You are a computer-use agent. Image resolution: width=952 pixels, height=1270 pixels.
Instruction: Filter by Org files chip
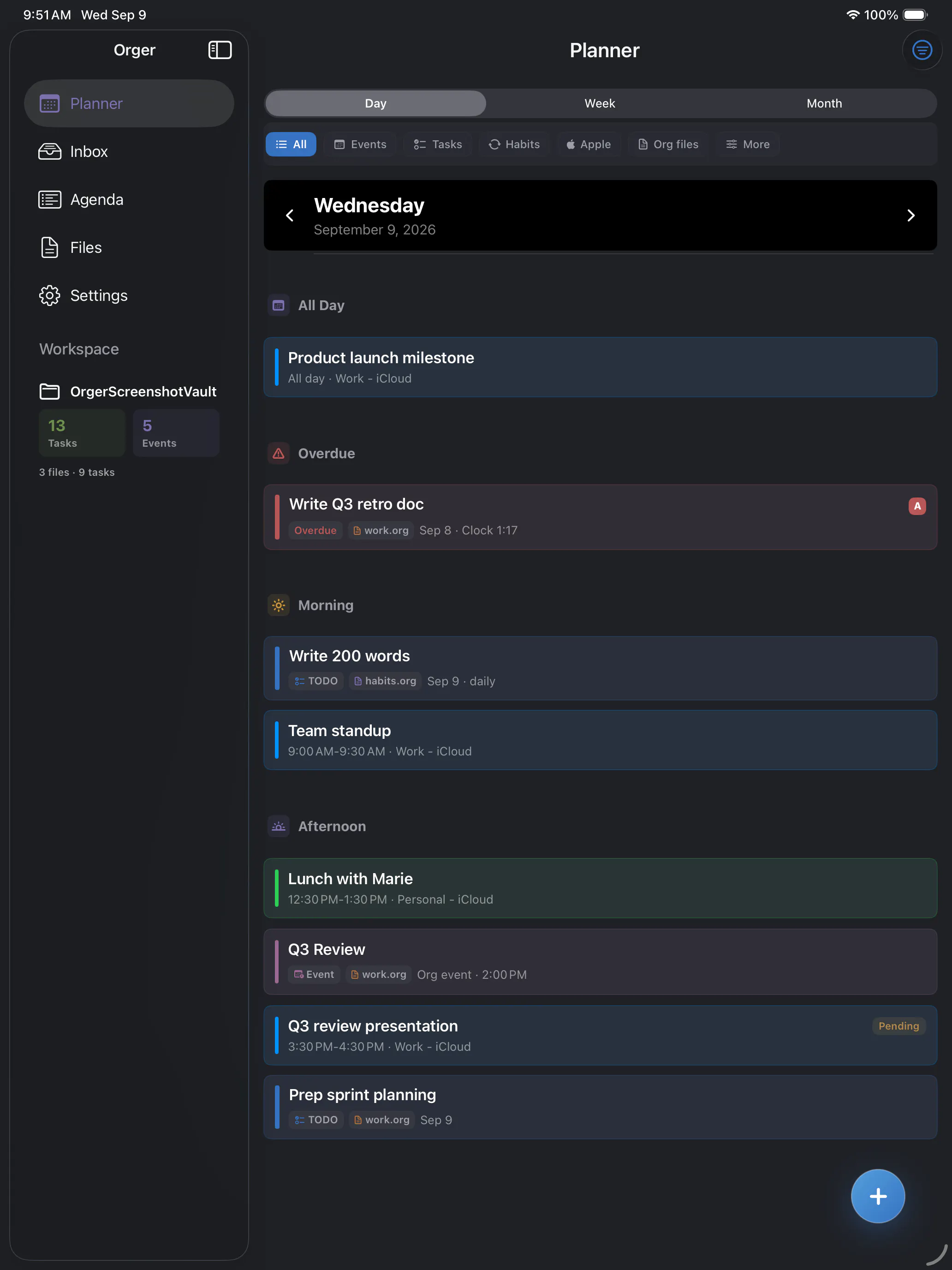click(668, 144)
